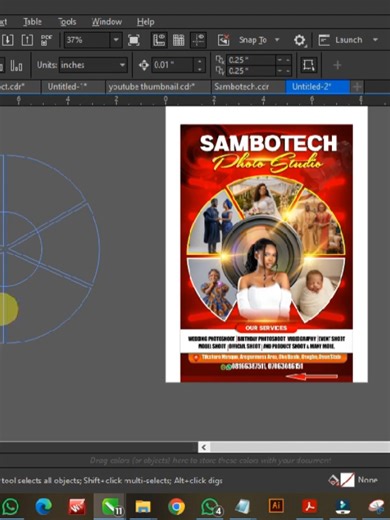
Task: Open Adobe Illustrator from the taskbar
Action: coord(276,506)
